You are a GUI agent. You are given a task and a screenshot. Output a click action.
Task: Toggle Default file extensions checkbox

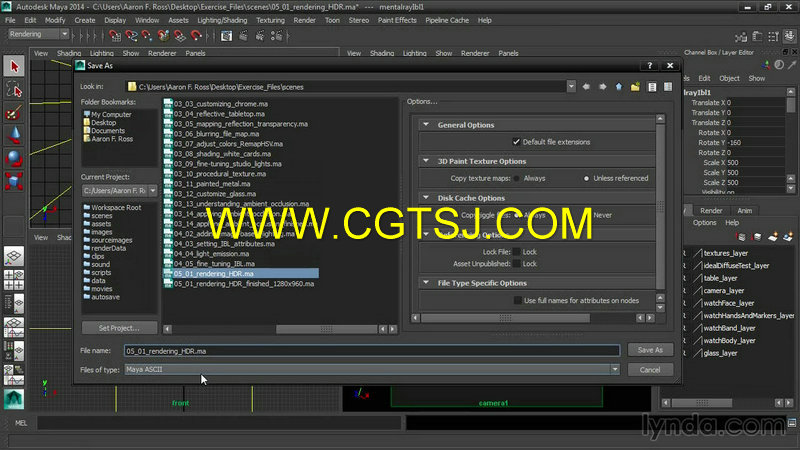pos(516,142)
